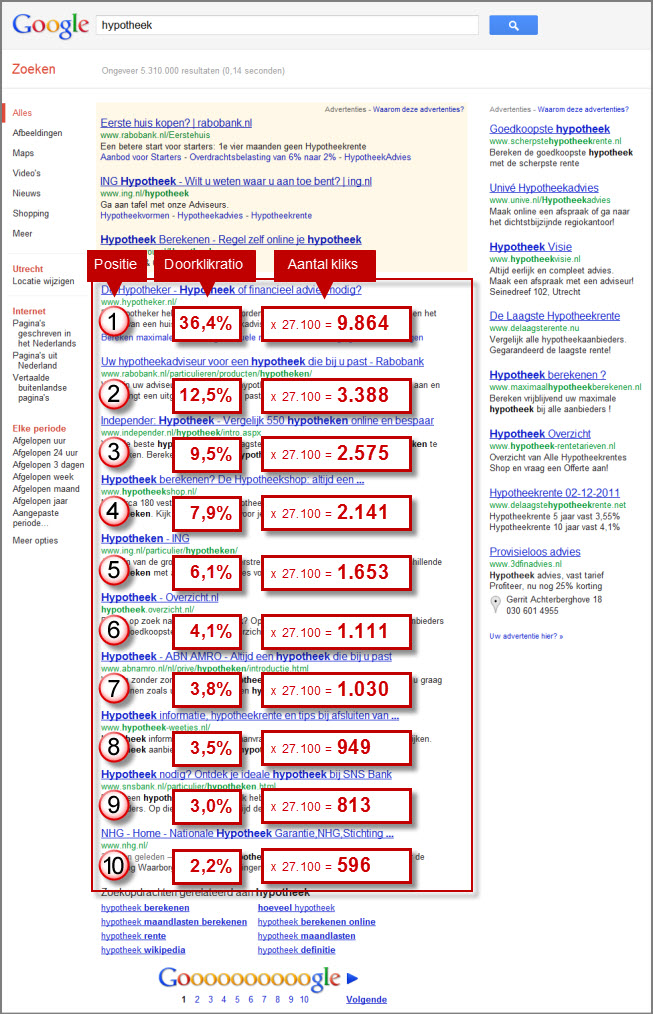The image size is (653, 1014).
Task: Click related search hypotheek maandlasten berekenen
Action: tap(174, 922)
